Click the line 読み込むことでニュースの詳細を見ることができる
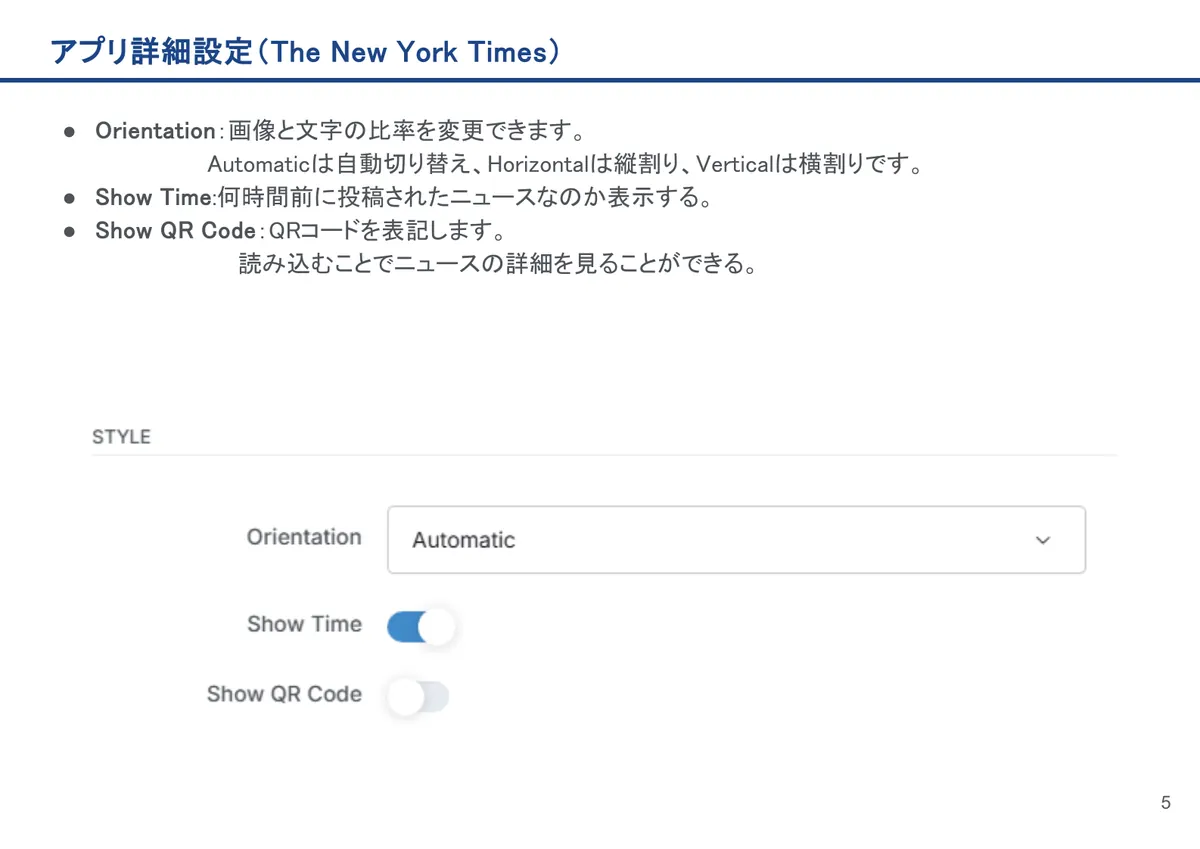The width and height of the screenshot is (1200, 849). pyautogui.click(x=497, y=265)
